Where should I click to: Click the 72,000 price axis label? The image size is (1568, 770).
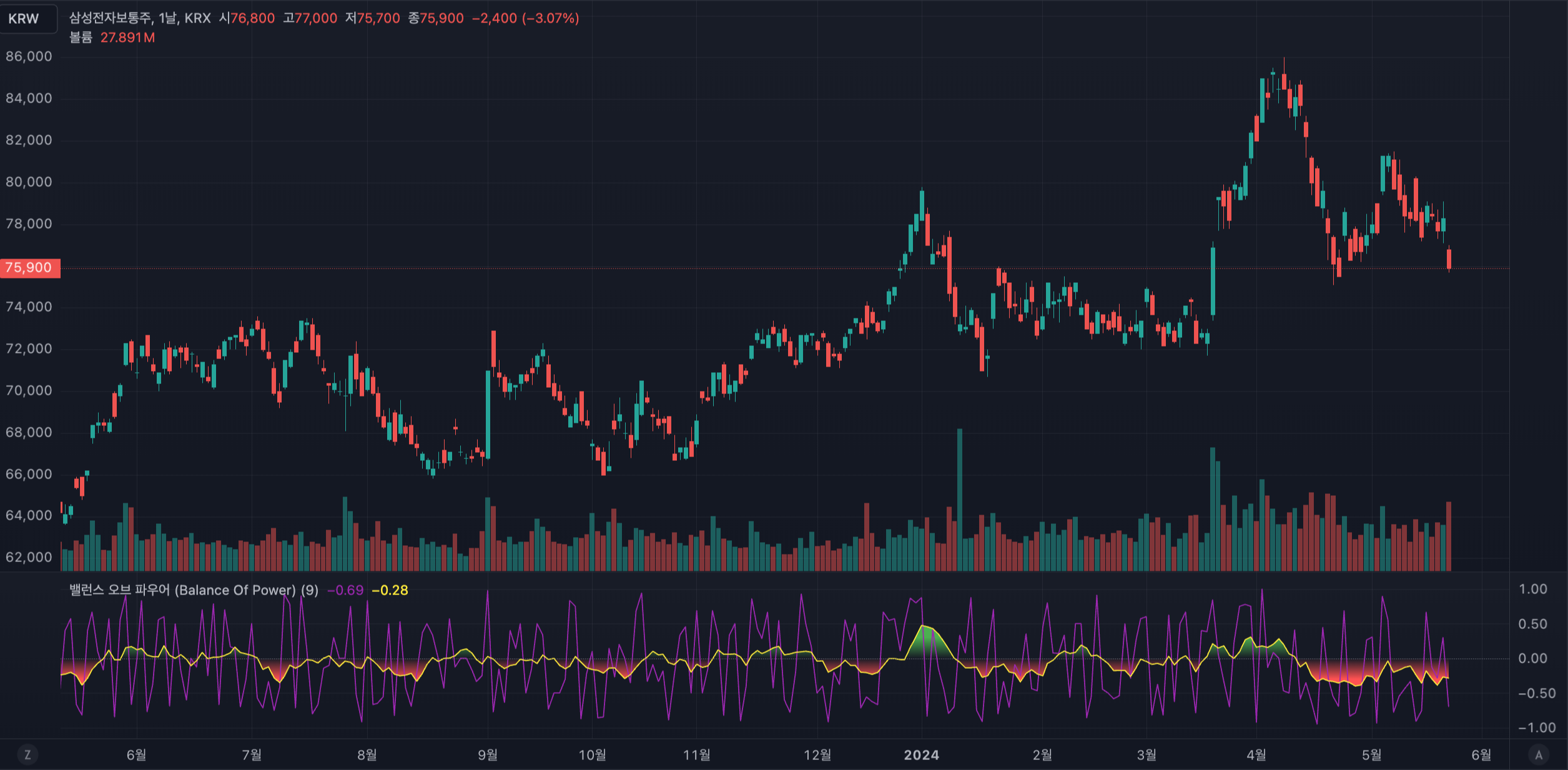29,349
